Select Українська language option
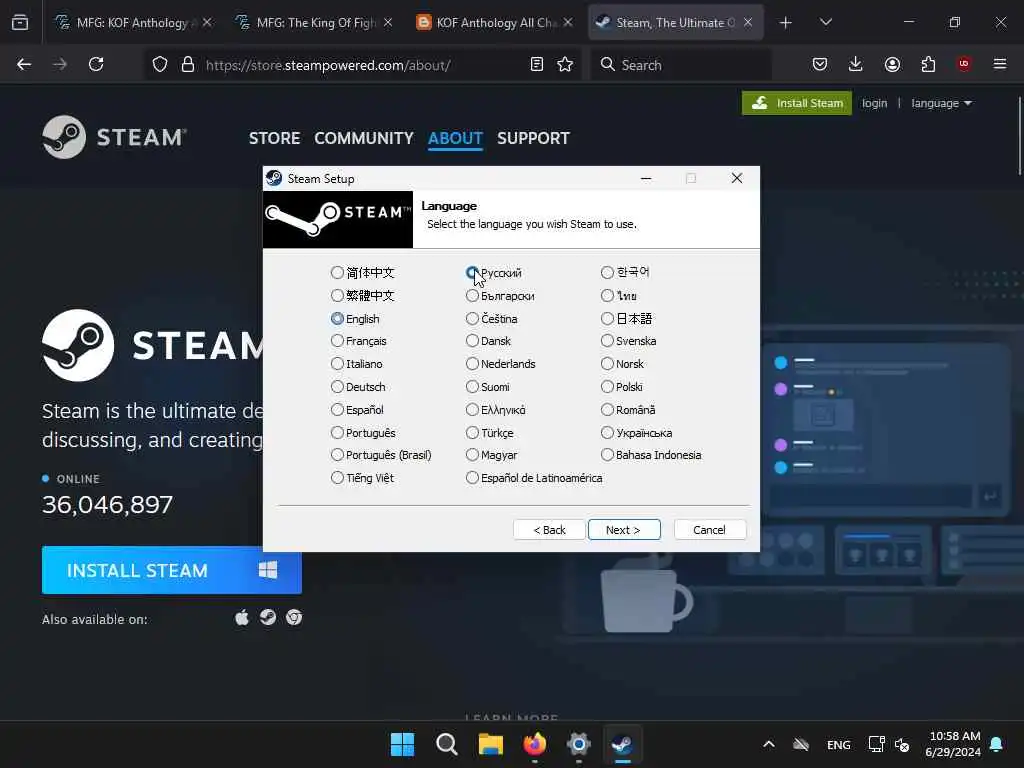The image size is (1024, 768). pos(607,432)
